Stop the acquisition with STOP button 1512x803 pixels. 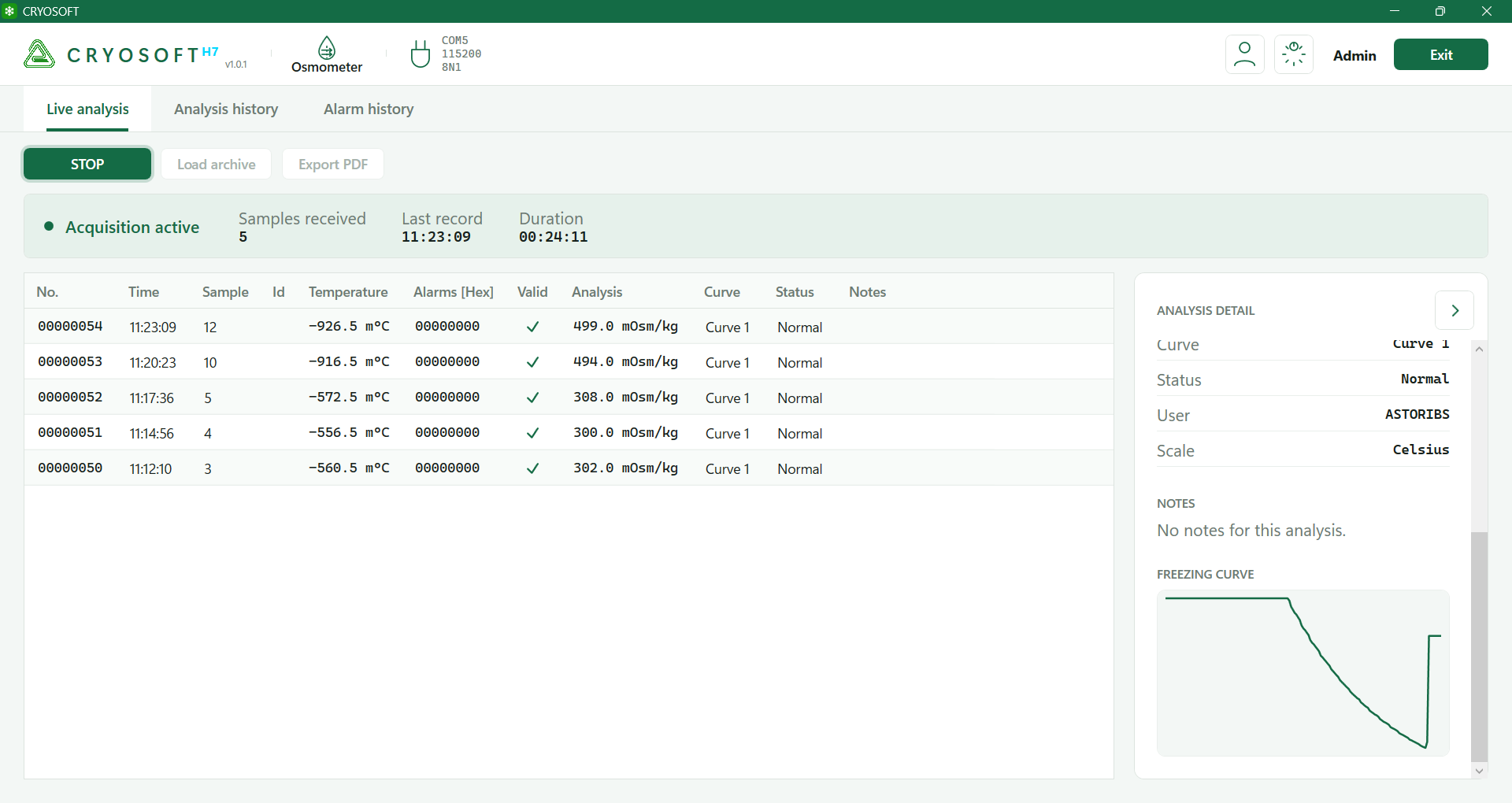87,164
